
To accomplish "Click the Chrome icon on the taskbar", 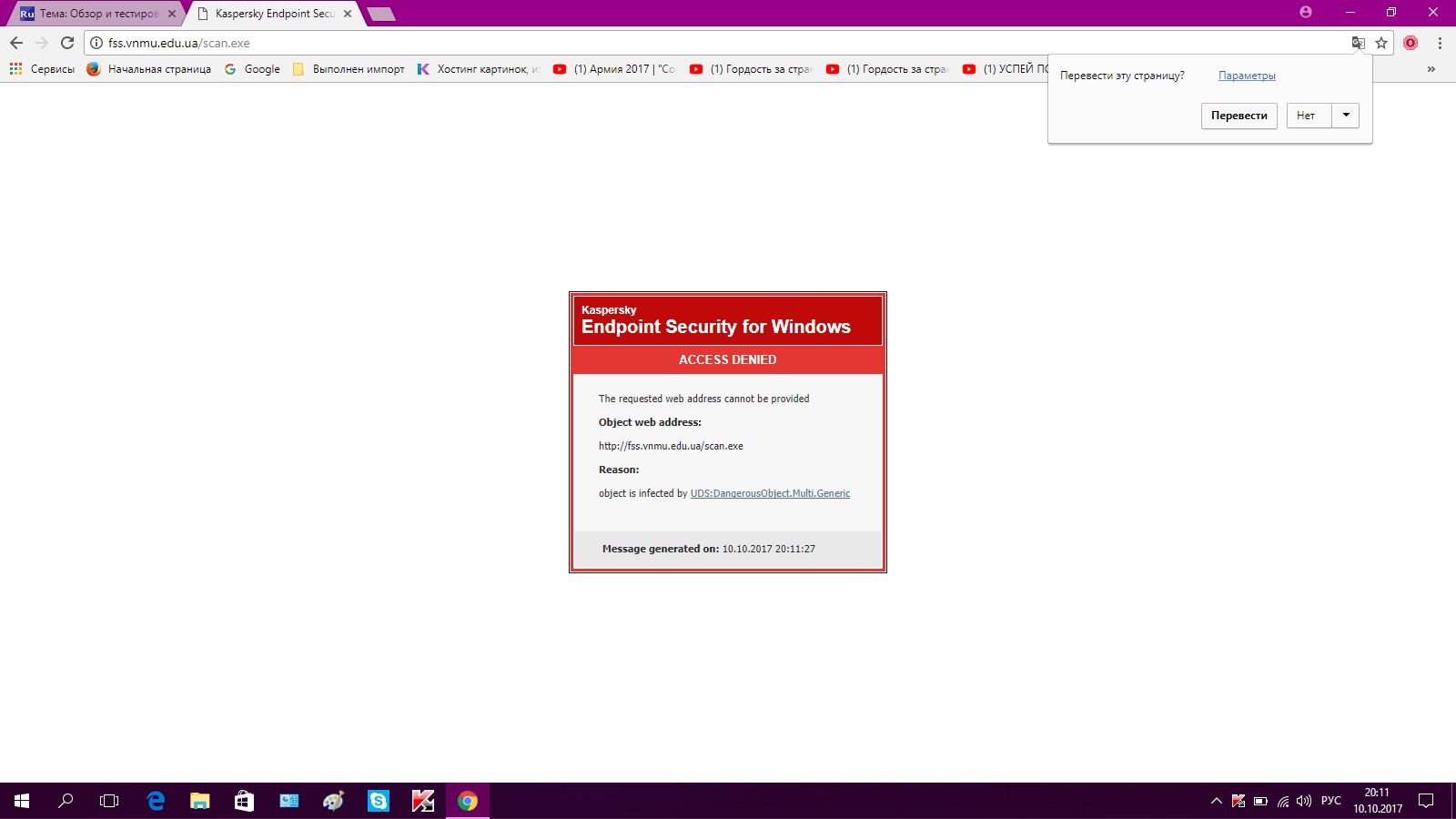I will (467, 801).
